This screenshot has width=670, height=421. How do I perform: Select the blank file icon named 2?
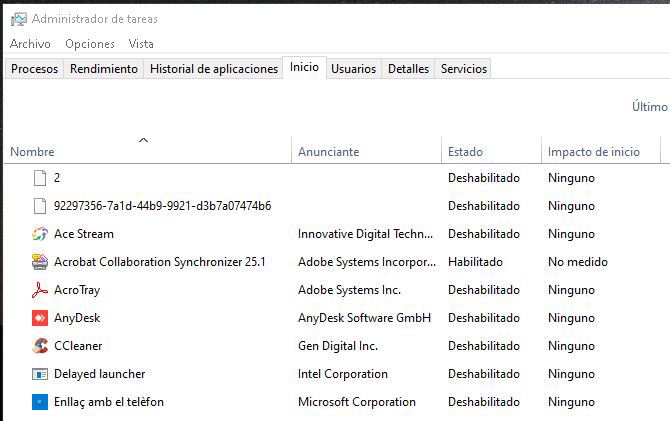coord(40,178)
